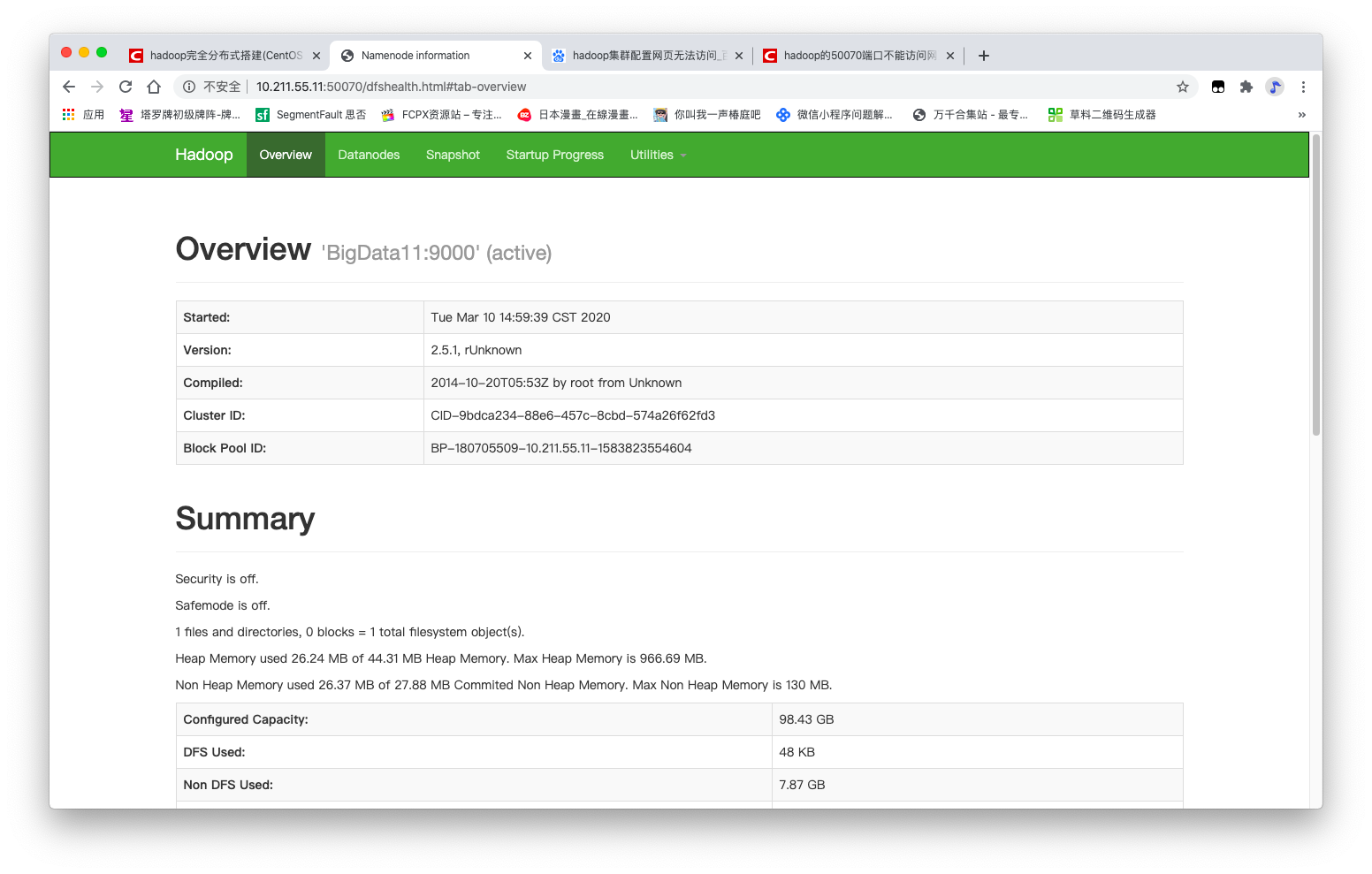The height and width of the screenshot is (874, 1372).
Task: Click the Hadoop brand link
Action: (x=204, y=155)
